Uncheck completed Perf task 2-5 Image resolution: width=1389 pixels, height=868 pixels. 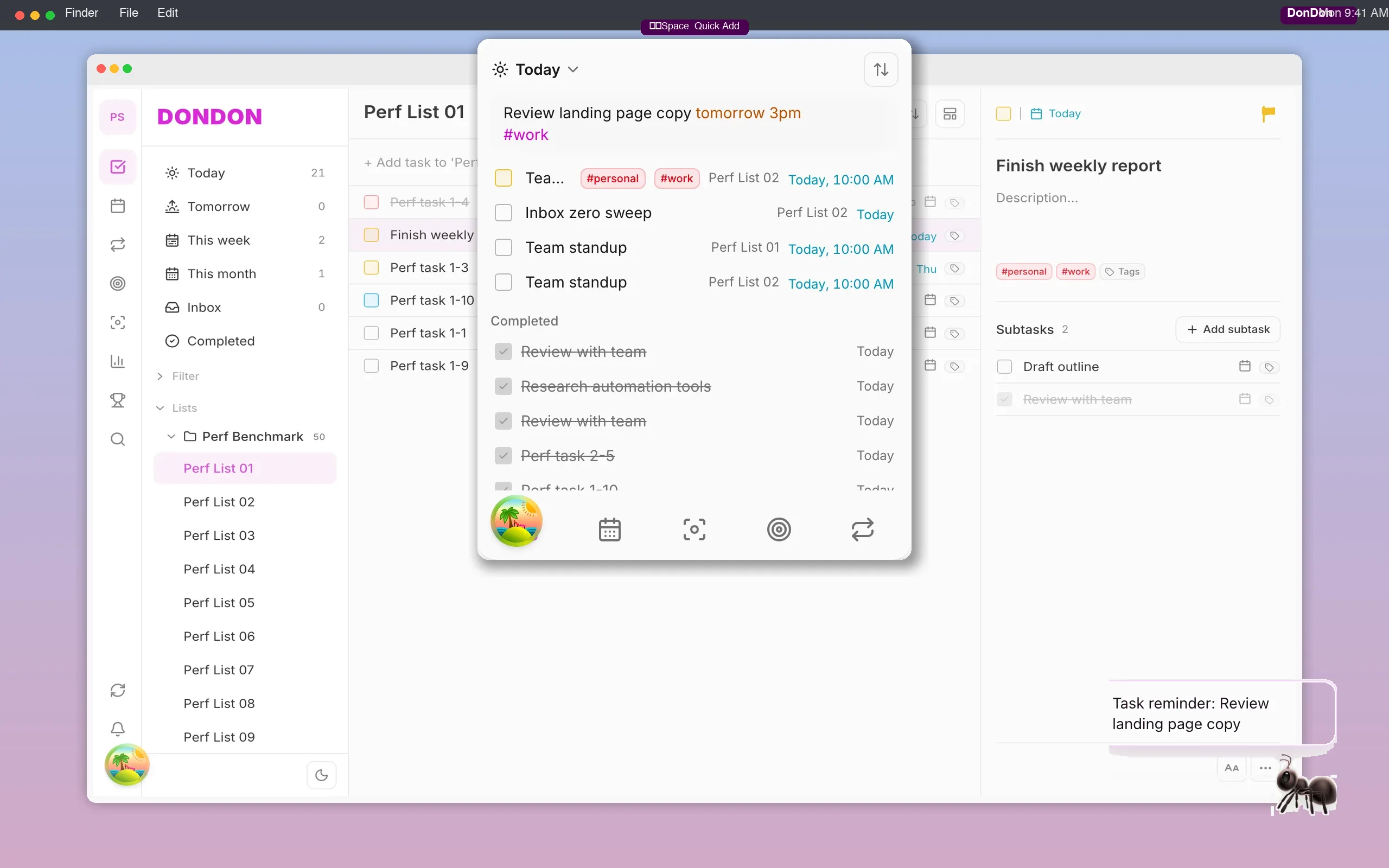pyautogui.click(x=504, y=456)
